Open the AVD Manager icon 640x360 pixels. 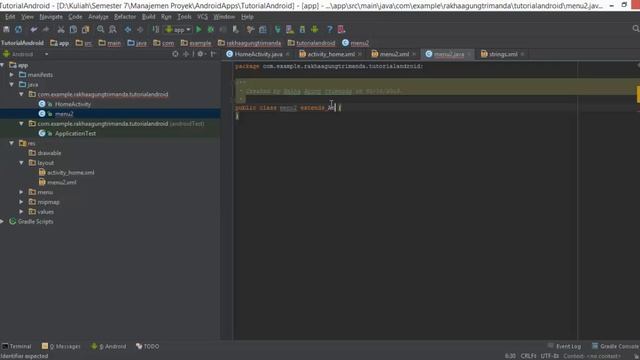point(290,29)
